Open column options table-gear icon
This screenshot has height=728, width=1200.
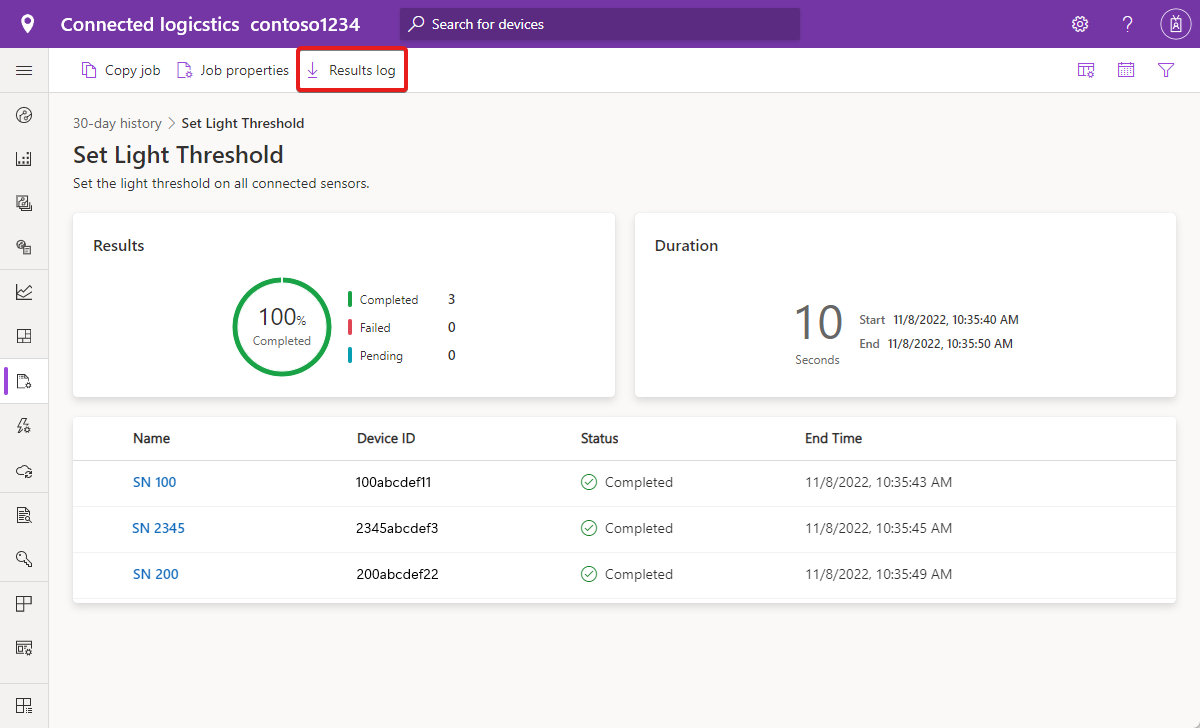tap(1086, 70)
